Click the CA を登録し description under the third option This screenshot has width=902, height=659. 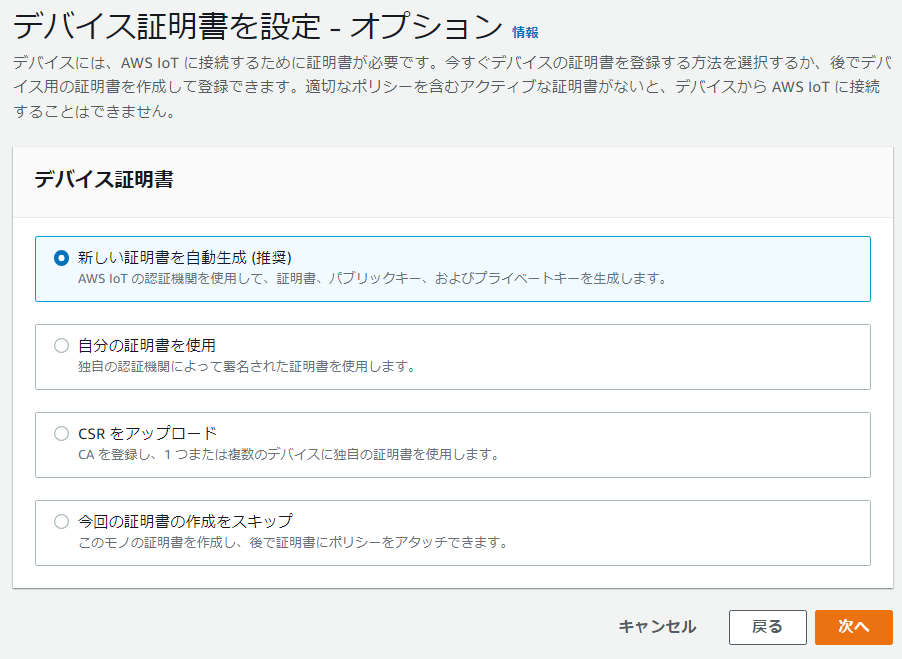[287, 454]
